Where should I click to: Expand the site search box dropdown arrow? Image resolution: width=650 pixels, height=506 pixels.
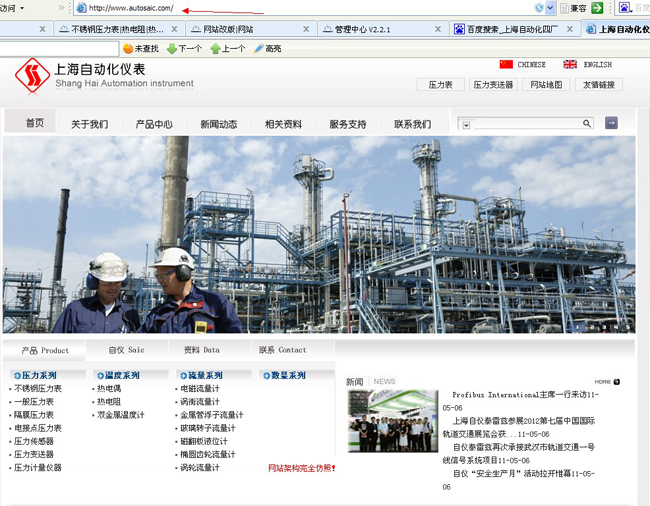pyautogui.click(x=466, y=124)
